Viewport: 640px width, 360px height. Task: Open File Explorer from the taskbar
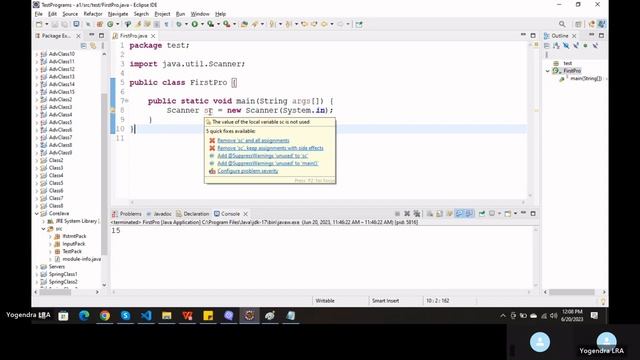pos(167,316)
